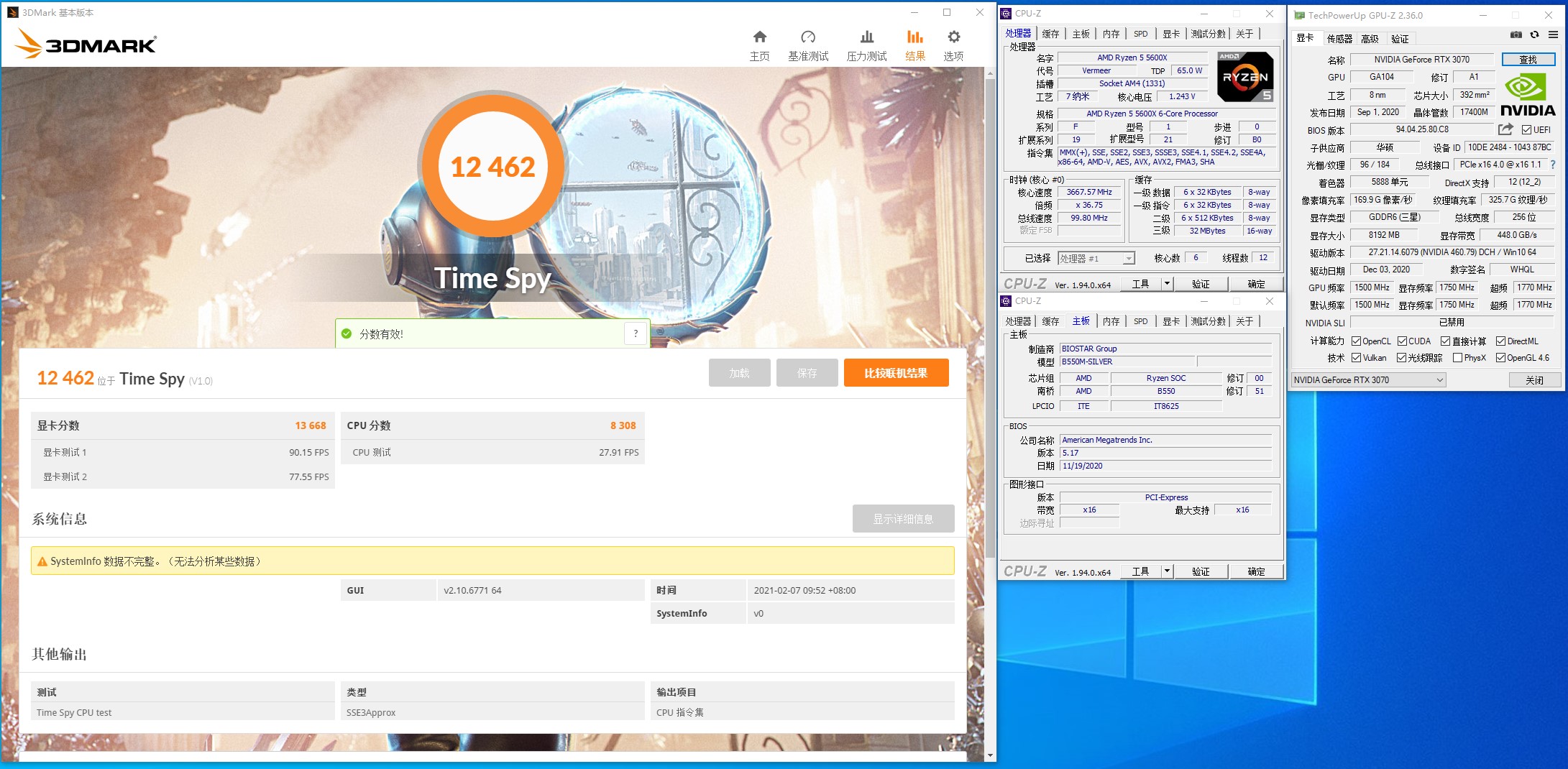The image size is (1568, 769).
Task: Toggle the DirectML checkbox
Action: (x=1500, y=341)
